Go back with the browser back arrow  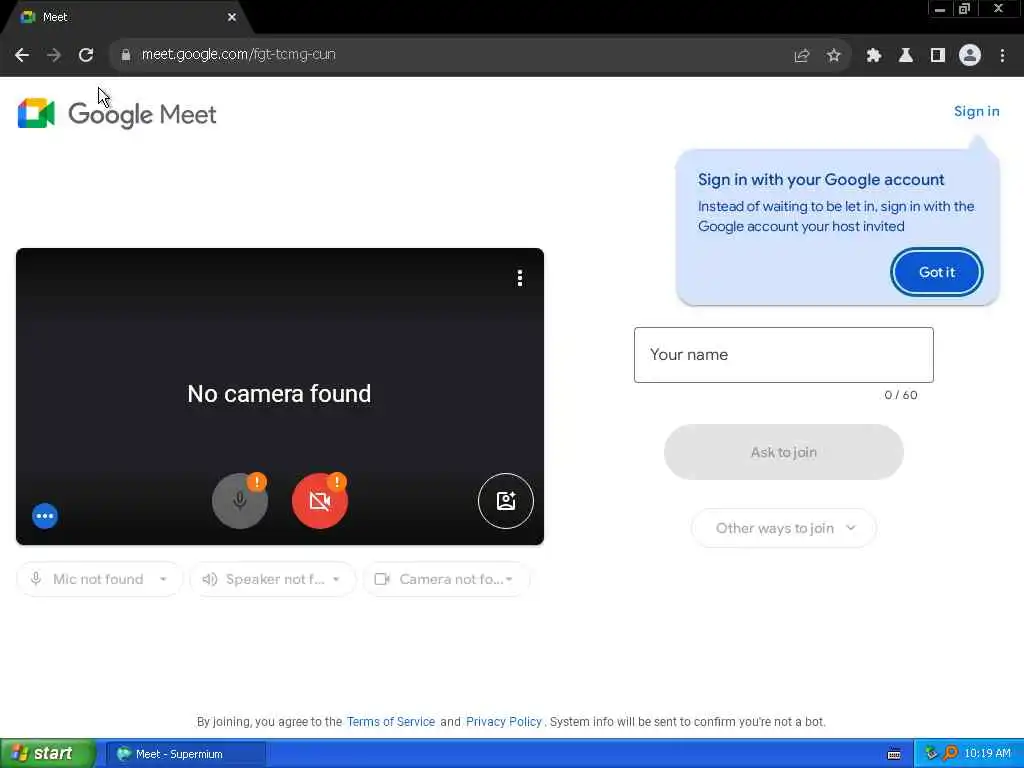point(22,55)
